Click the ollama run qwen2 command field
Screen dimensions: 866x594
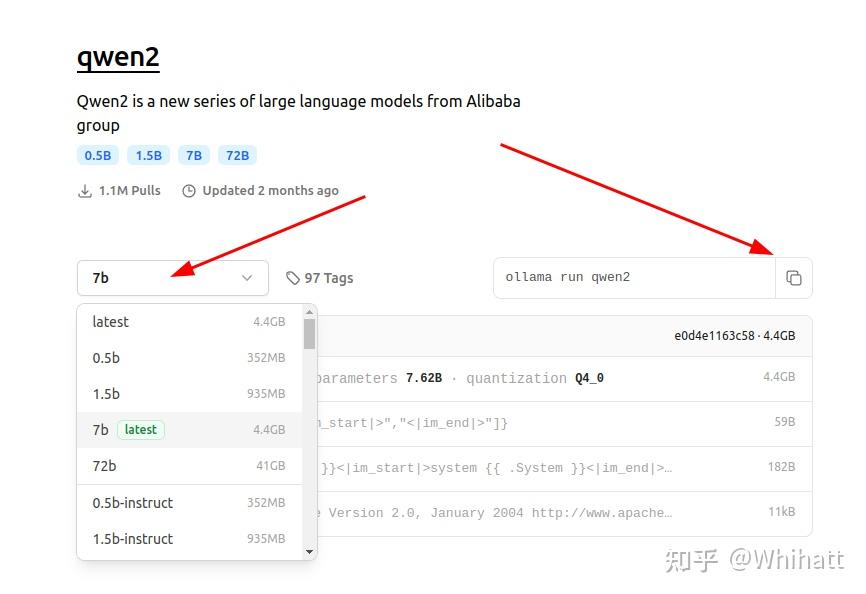coord(633,278)
